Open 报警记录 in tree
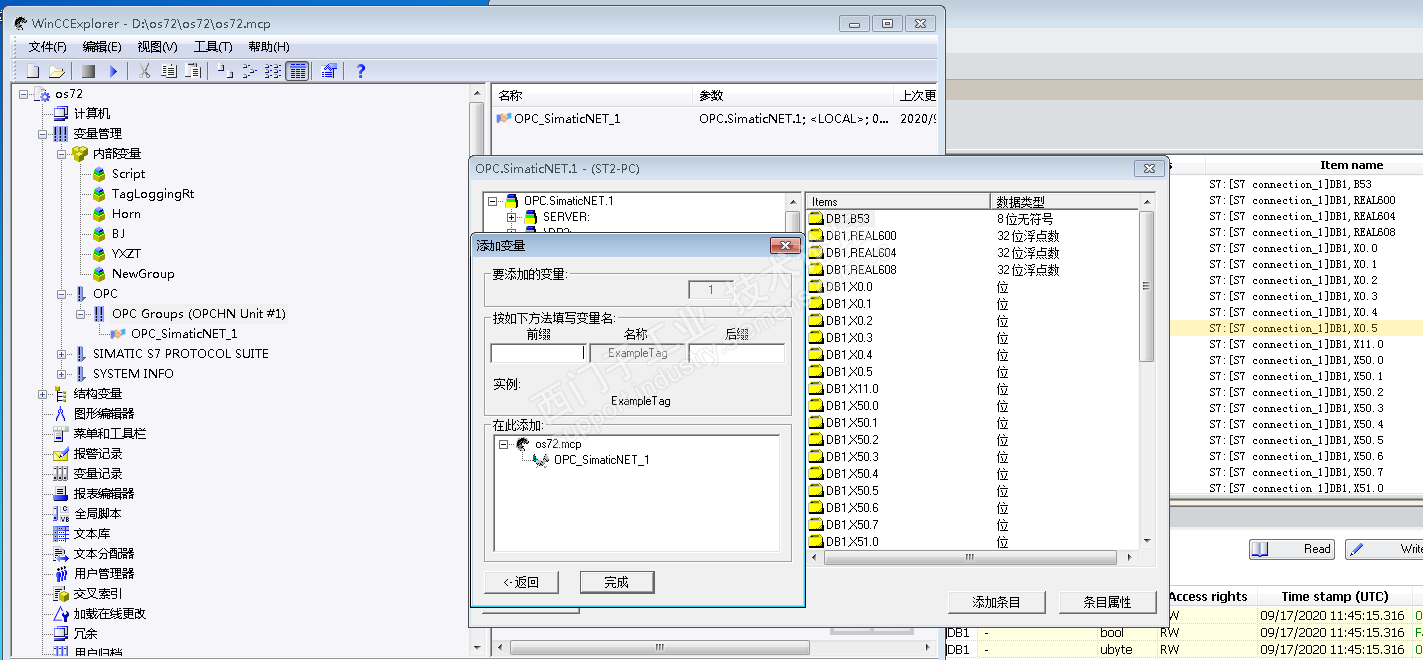Screen dimensions: 1423x660 (98, 453)
